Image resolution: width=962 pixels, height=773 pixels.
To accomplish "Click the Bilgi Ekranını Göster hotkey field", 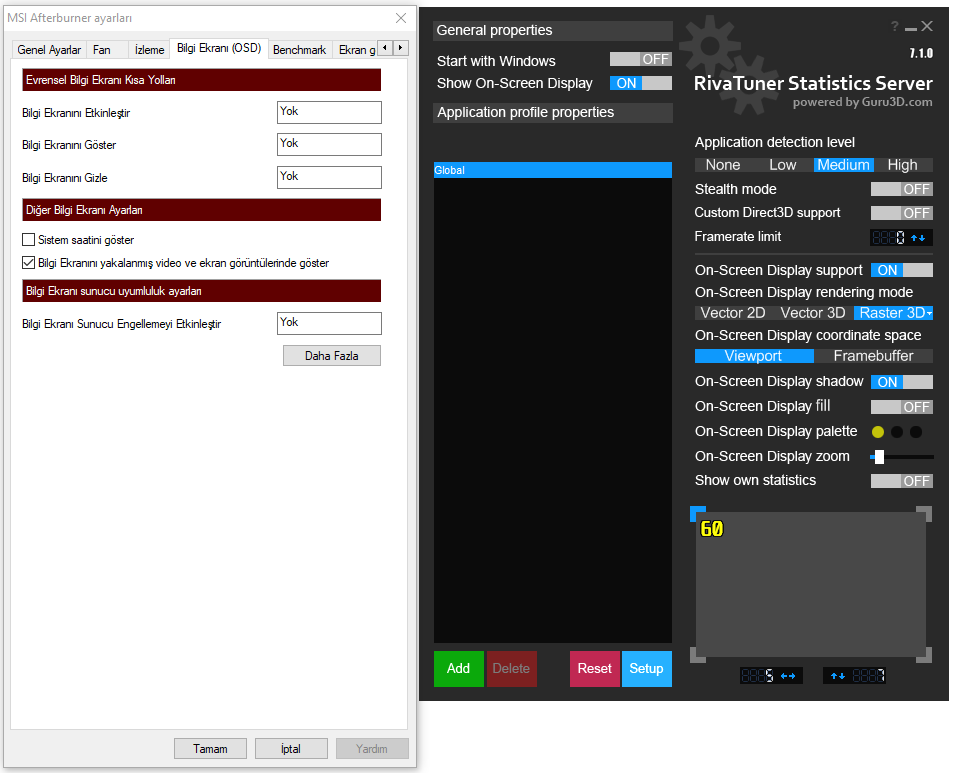I will (329, 144).
